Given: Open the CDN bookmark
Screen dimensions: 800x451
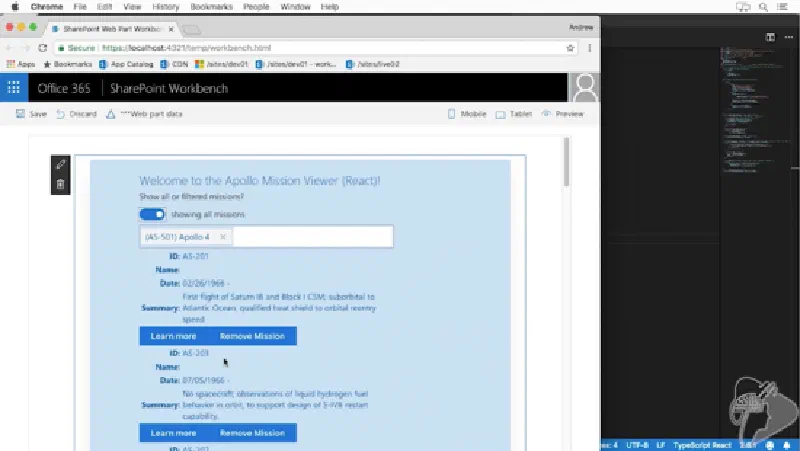Looking at the screenshot, I should pos(174,64).
